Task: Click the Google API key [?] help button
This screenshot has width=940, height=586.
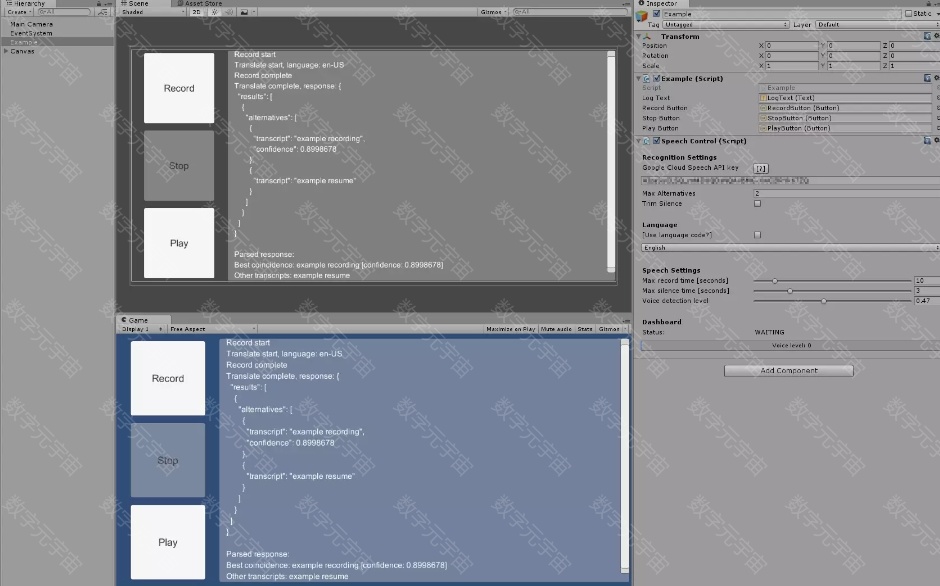Action: coord(760,168)
